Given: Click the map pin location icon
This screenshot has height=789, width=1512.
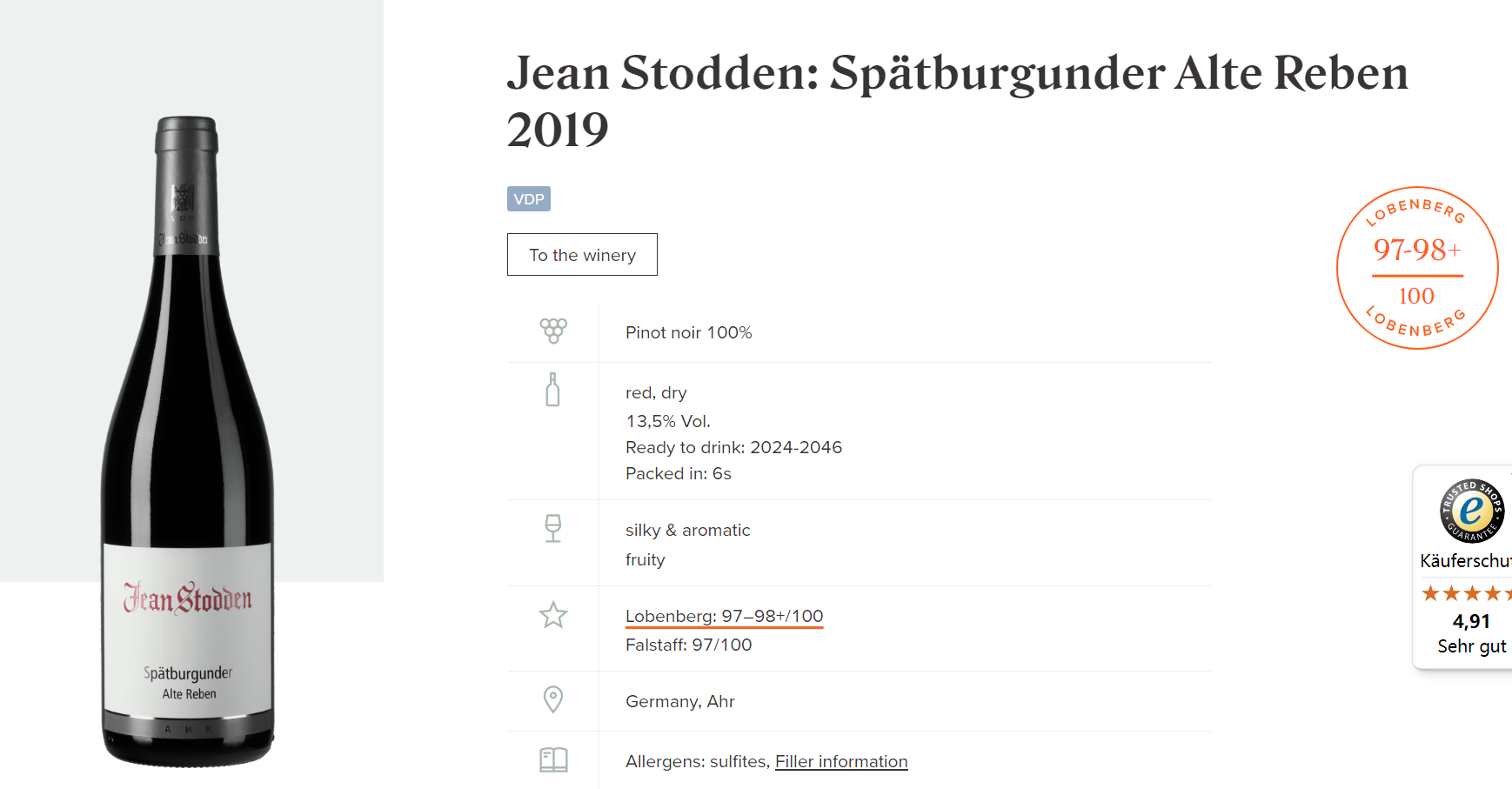Looking at the screenshot, I should [553, 699].
